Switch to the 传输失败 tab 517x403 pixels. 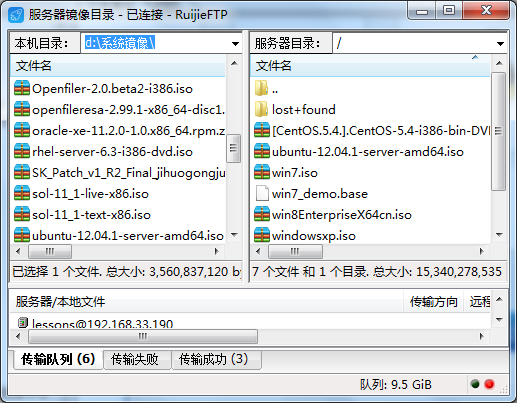pos(137,360)
